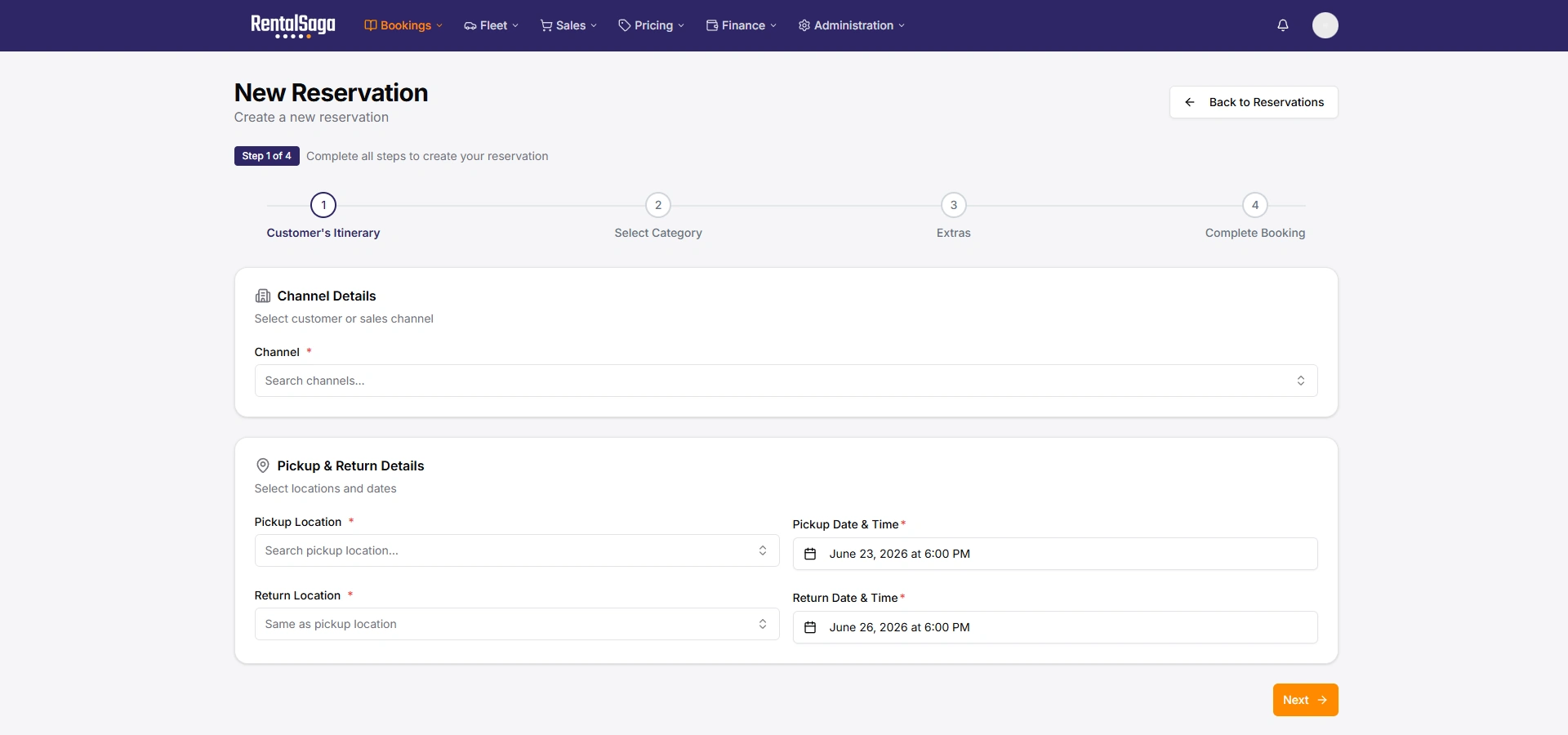Click the Pickup & Return map pin icon
Screen dimensions: 1568x735
pos(263,465)
